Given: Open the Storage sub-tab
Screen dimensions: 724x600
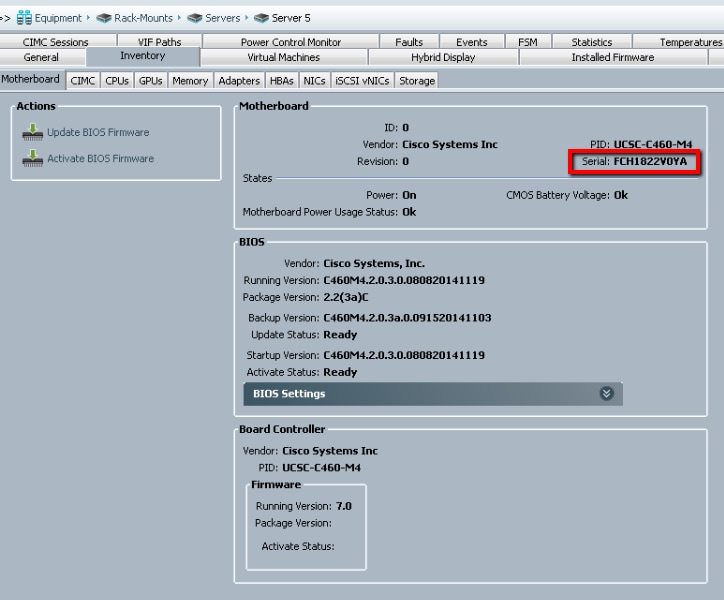Looking at the screenshot, I should point(417,80).
